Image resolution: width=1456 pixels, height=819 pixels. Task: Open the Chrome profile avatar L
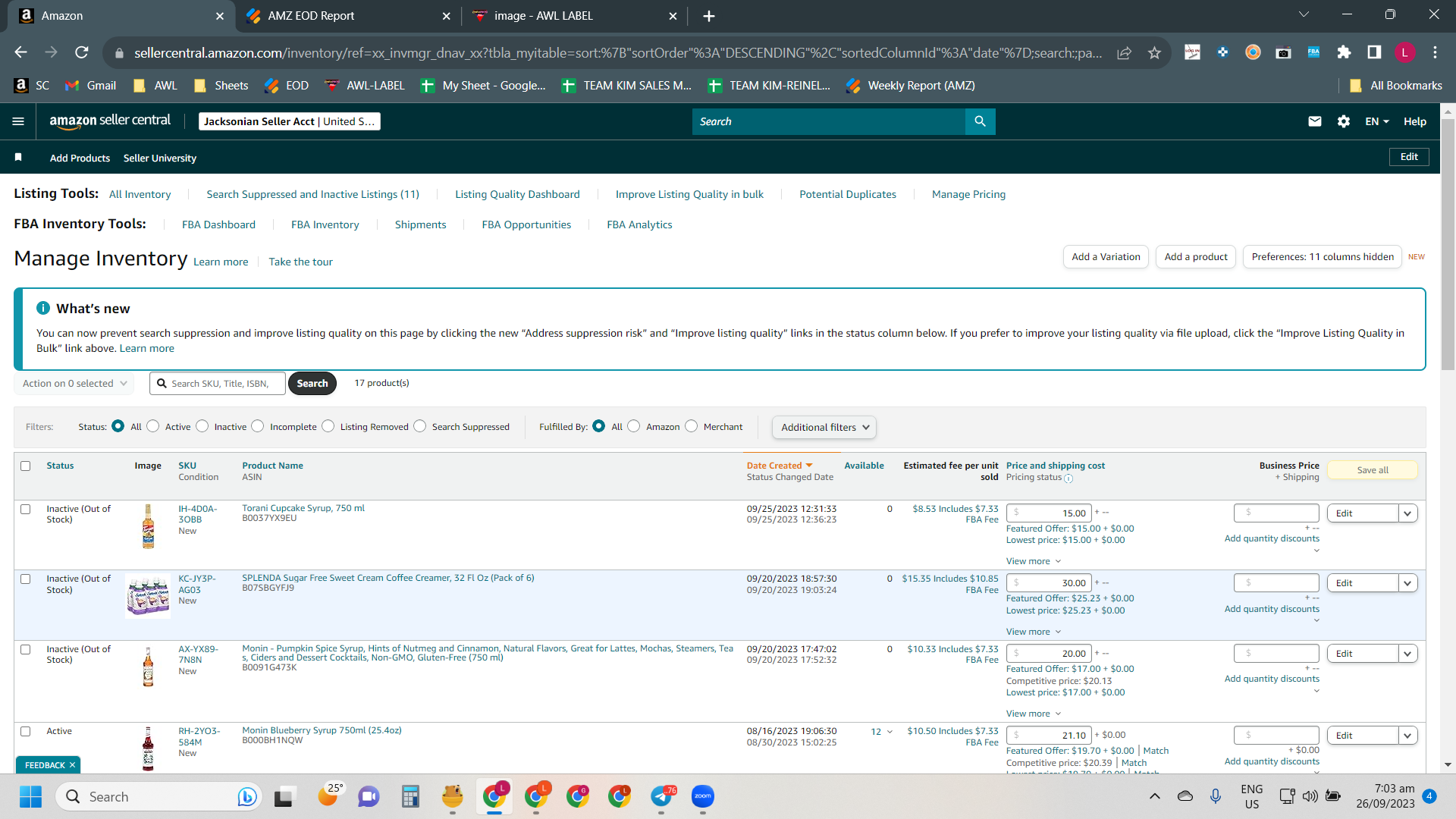tap(1404, 52)
